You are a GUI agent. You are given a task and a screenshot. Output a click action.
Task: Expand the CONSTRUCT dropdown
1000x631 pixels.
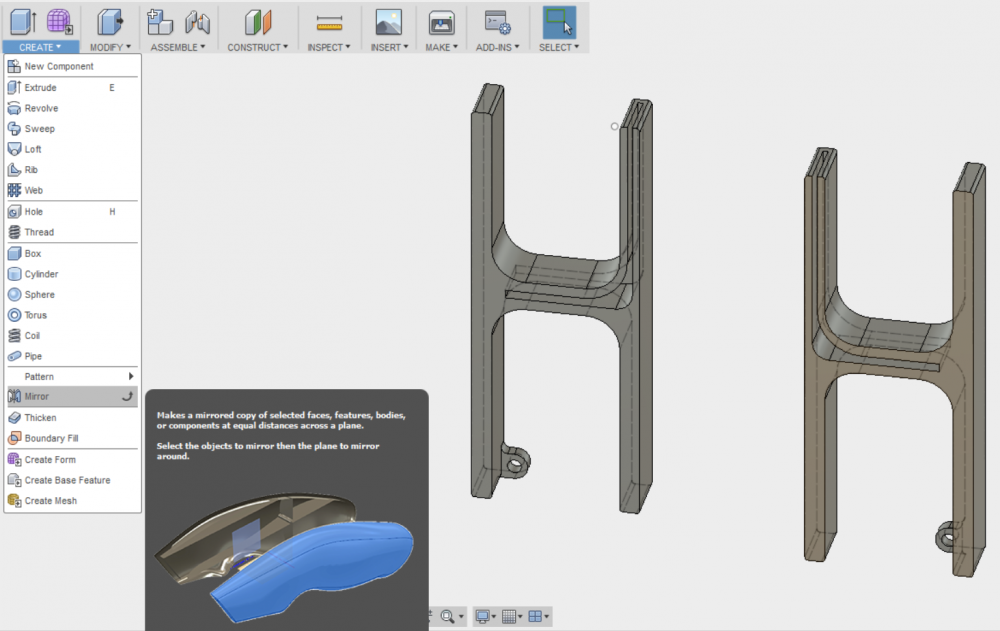click(257, 47)
